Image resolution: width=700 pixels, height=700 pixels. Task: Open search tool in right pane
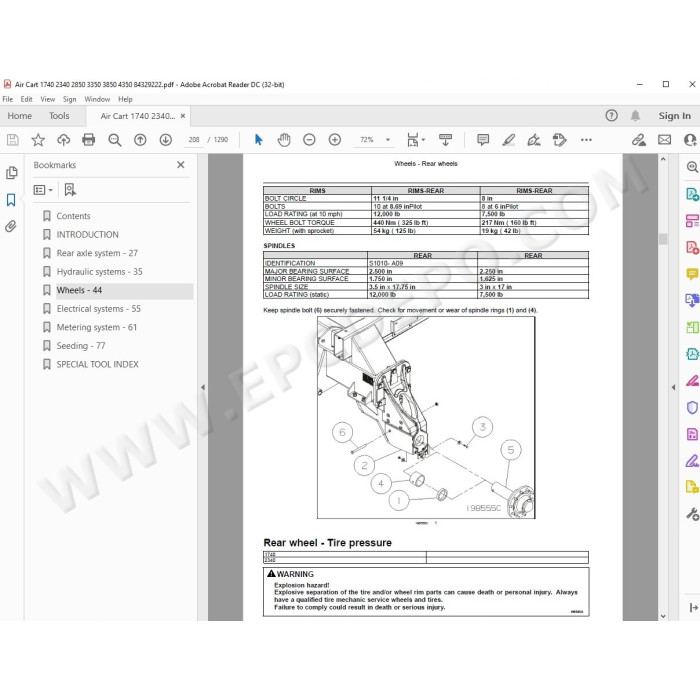coord(692,167)
